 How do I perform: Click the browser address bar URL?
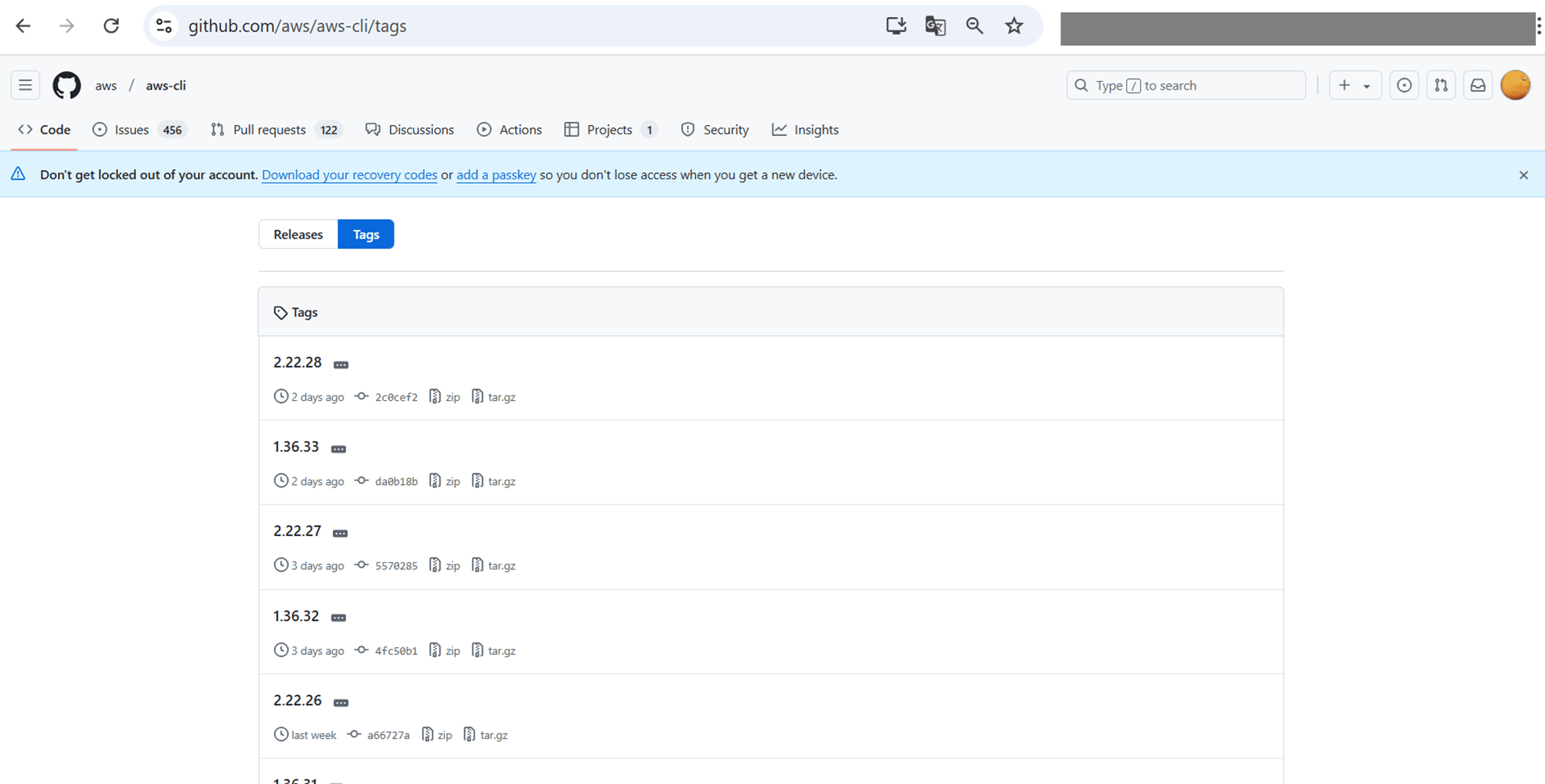[x=297, y=26]
